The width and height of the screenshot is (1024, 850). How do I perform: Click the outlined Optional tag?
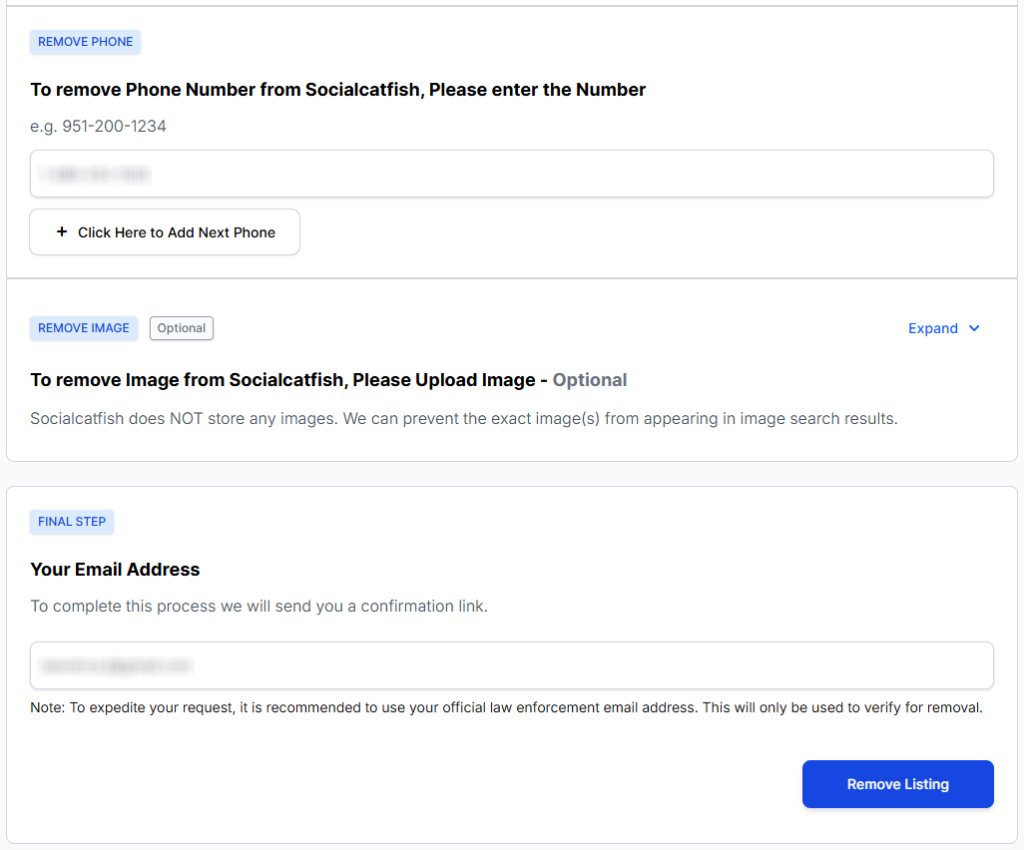click(x=181, y=328)
